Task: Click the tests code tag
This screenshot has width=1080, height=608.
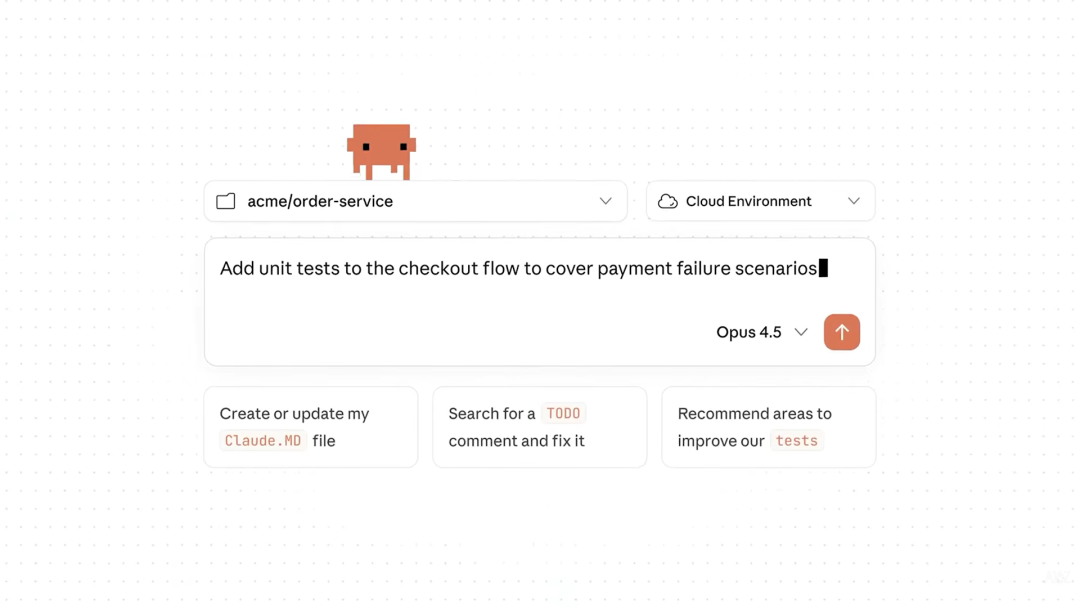Action: click(796, 441)
